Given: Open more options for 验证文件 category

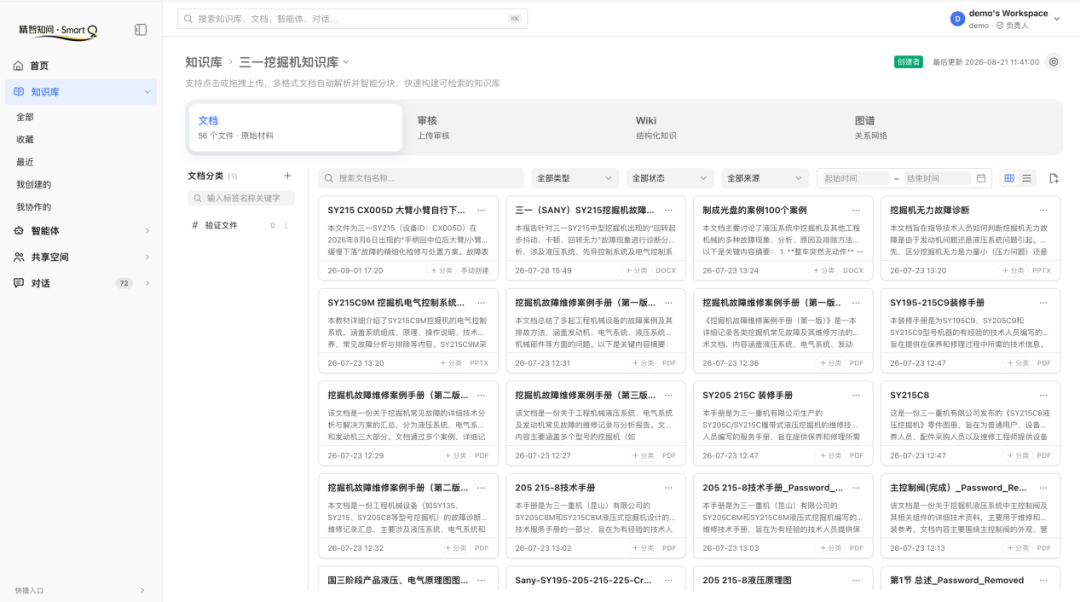Looking at the screenshot, I should tap(287, 225).
